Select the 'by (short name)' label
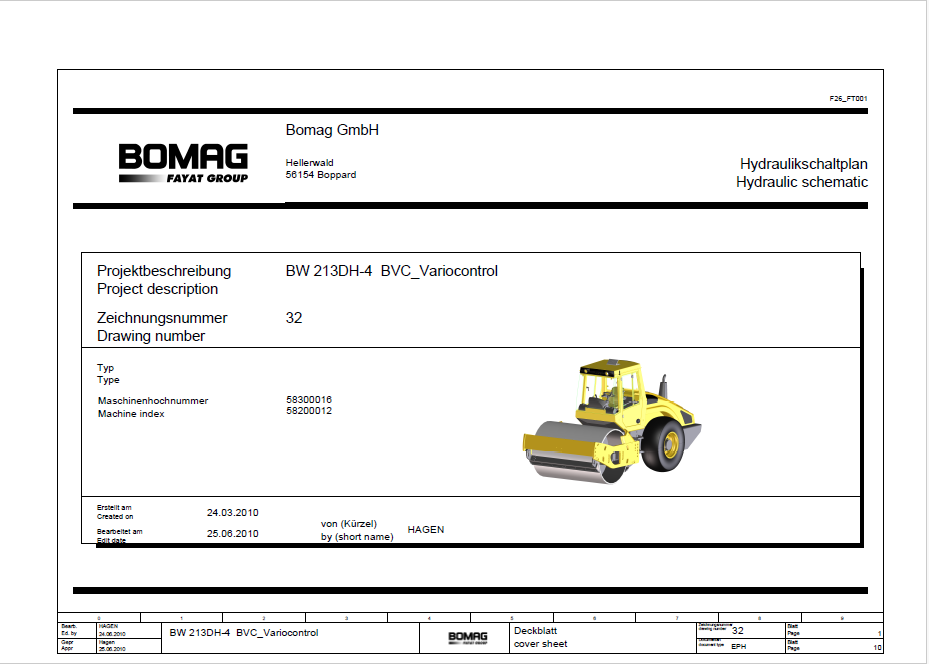Viewport: 929px width, 664px height. (357, 537)
